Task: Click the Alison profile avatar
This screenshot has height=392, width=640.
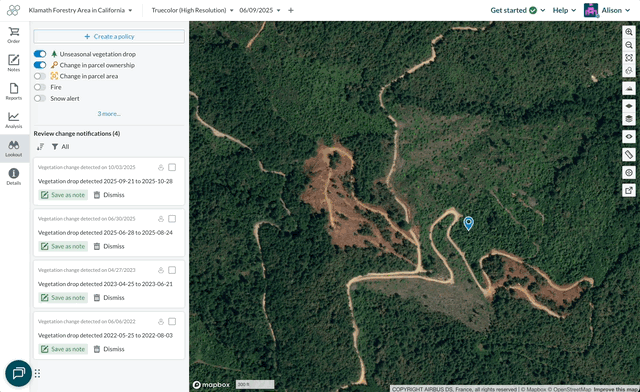Action: 591,10
